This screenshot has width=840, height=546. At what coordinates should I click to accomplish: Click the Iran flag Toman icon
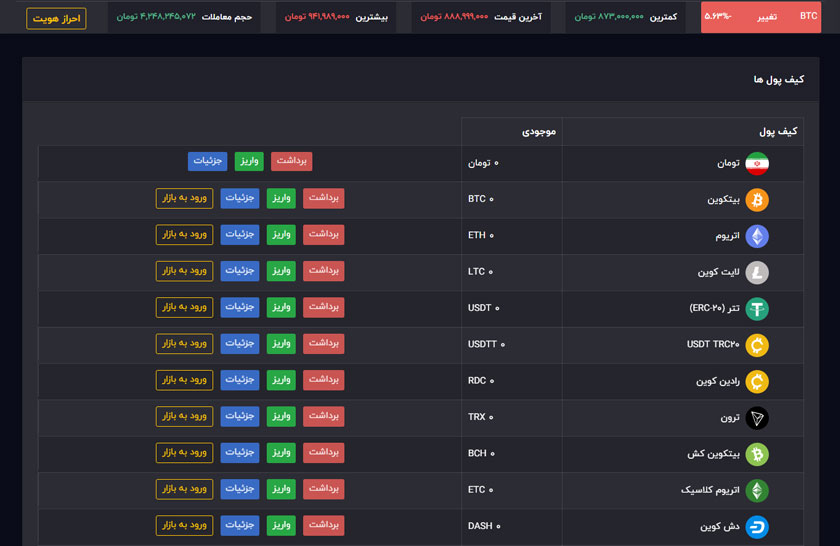click(757, 163)
